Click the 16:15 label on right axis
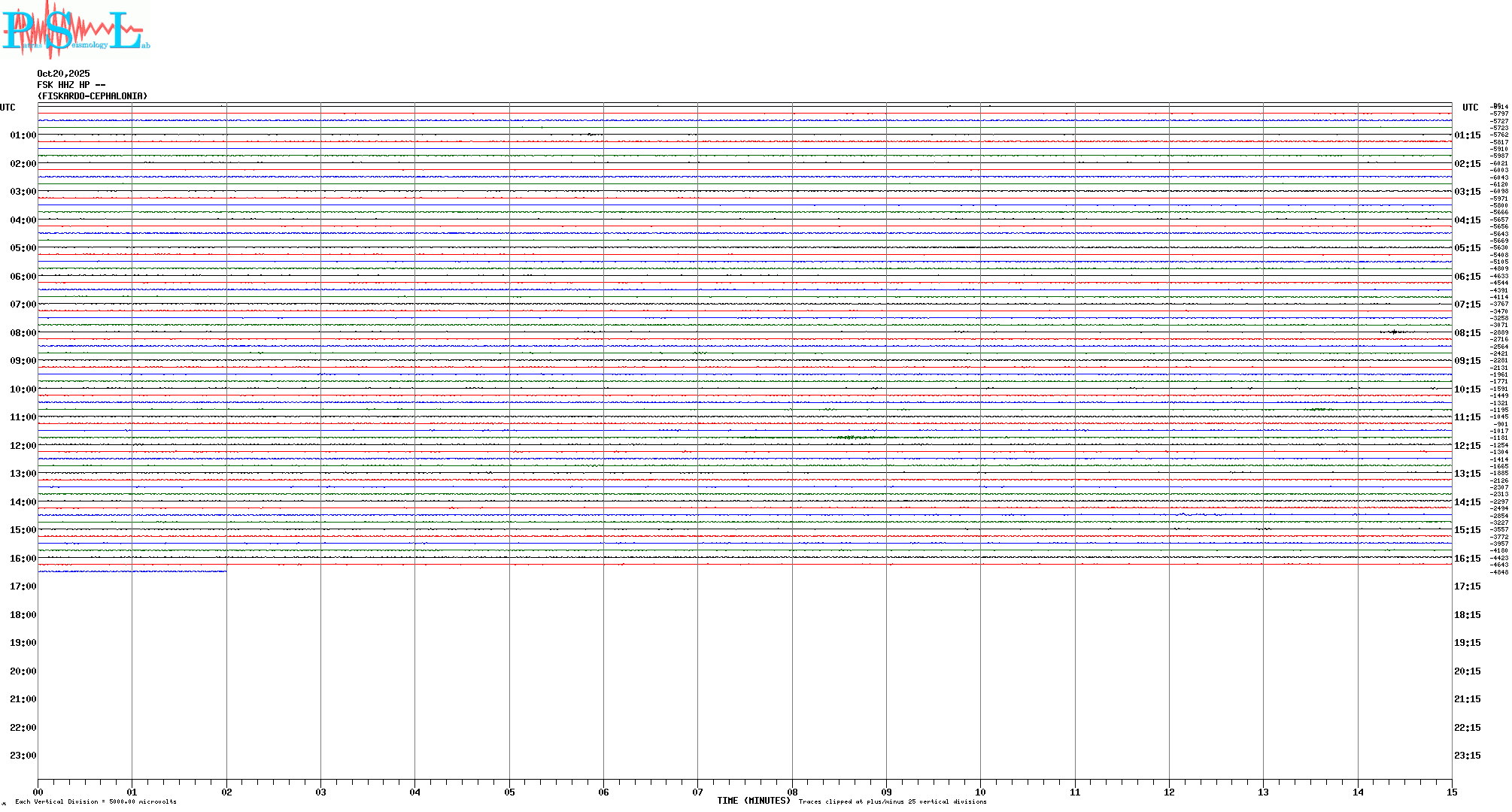The image size is (1512, 812). pyautogui.click(x=1467, y=559)
